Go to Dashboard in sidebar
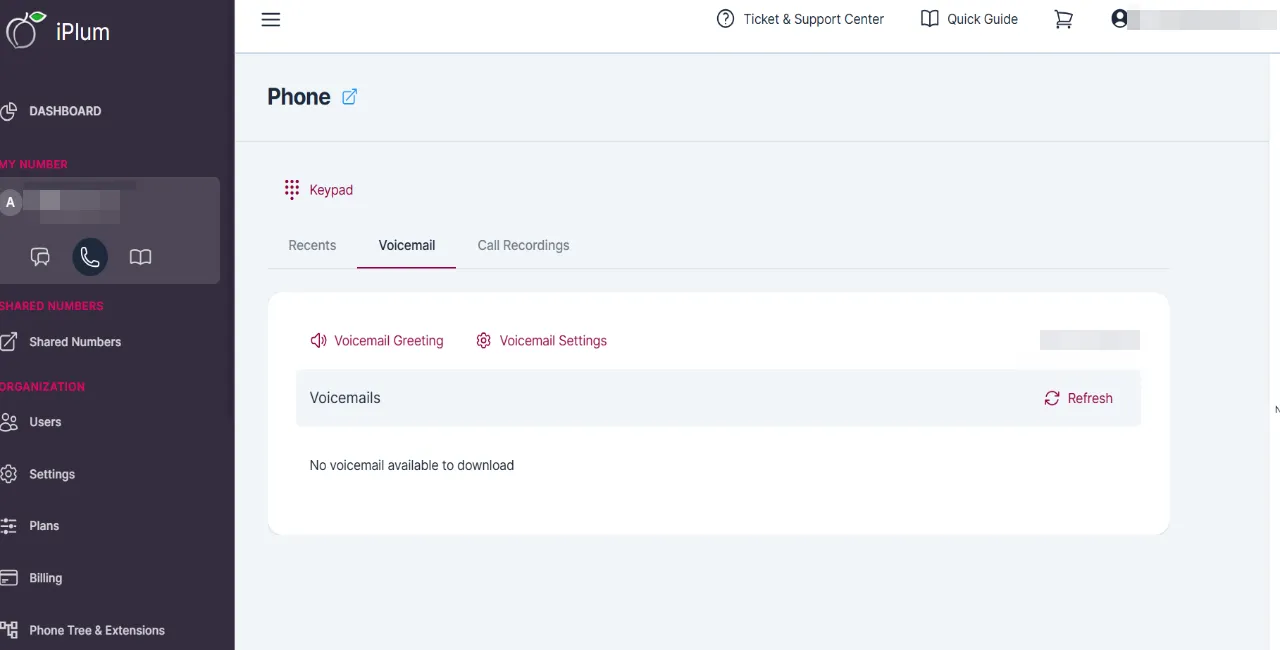The height and width of the screenshot is (650, 1280). [52, 111]
